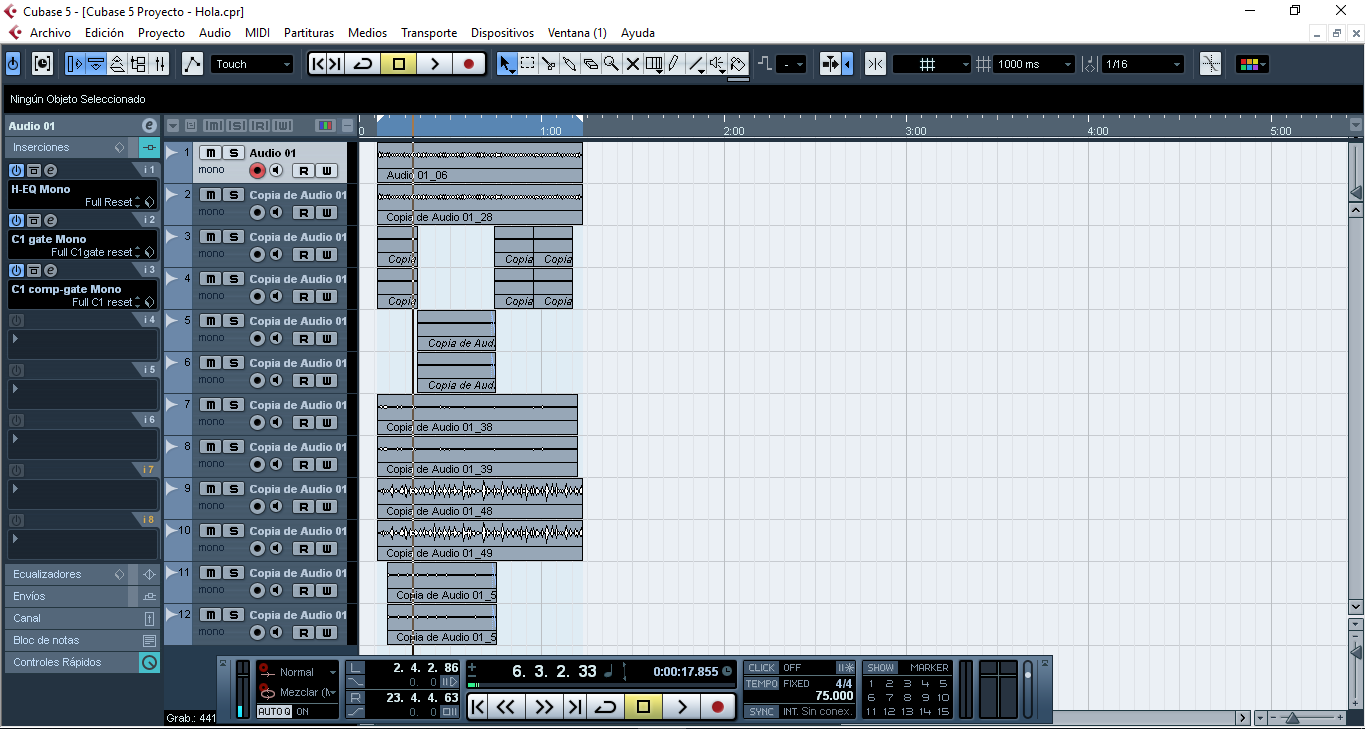Activate the Zoom magnifier tool
The height and width of the screenshot is (729, 1365).
point(611,64)
